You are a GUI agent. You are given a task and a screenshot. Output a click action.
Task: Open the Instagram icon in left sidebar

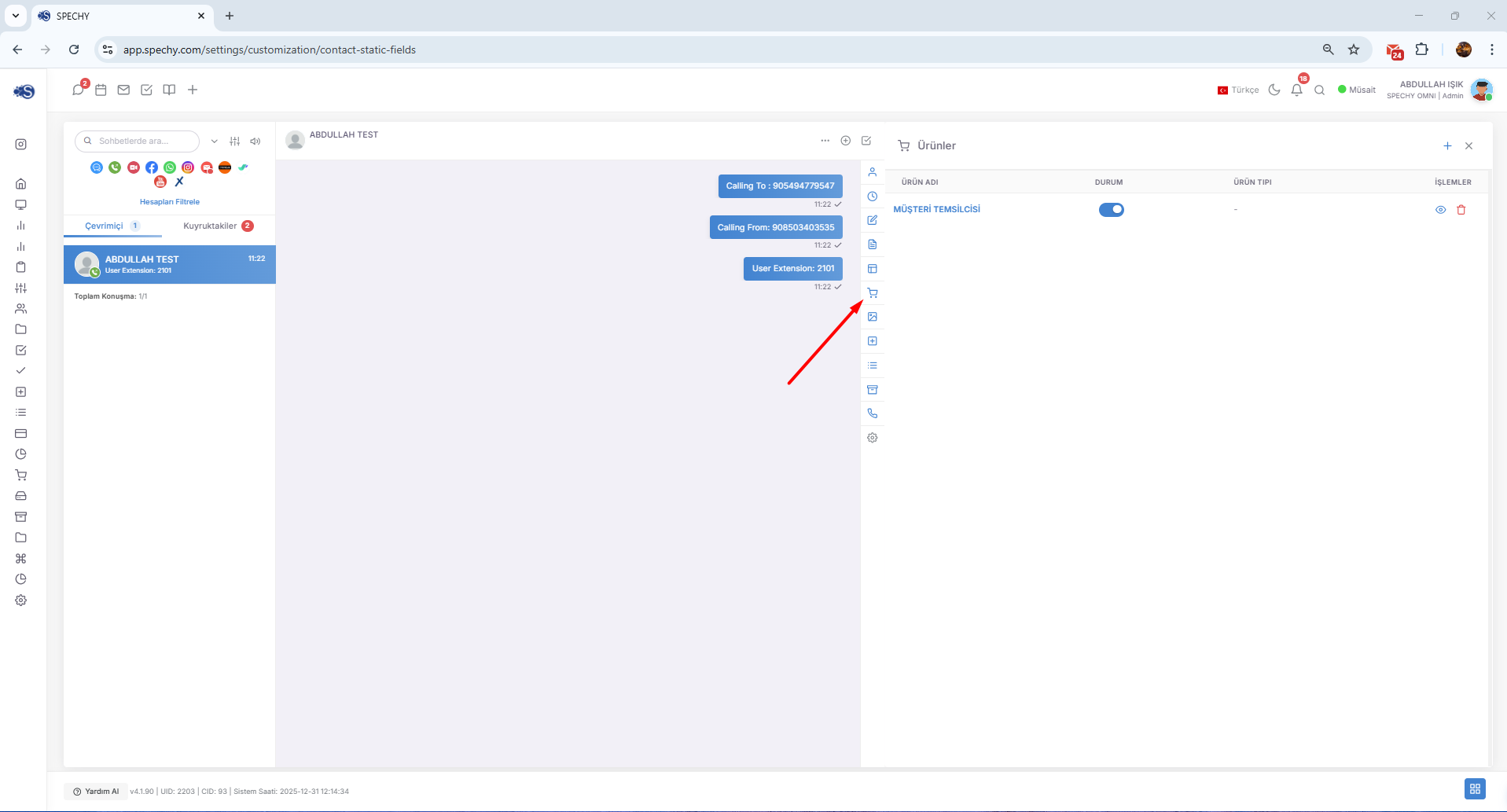21,145
